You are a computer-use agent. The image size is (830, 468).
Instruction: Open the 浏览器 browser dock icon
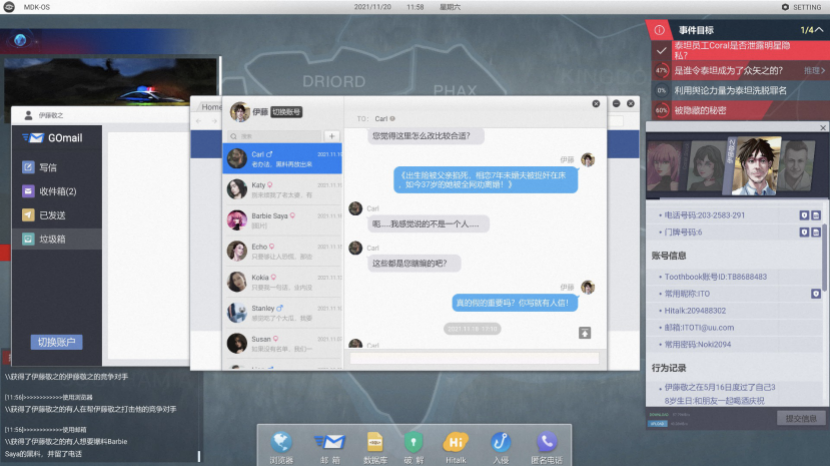coord(281,443)
